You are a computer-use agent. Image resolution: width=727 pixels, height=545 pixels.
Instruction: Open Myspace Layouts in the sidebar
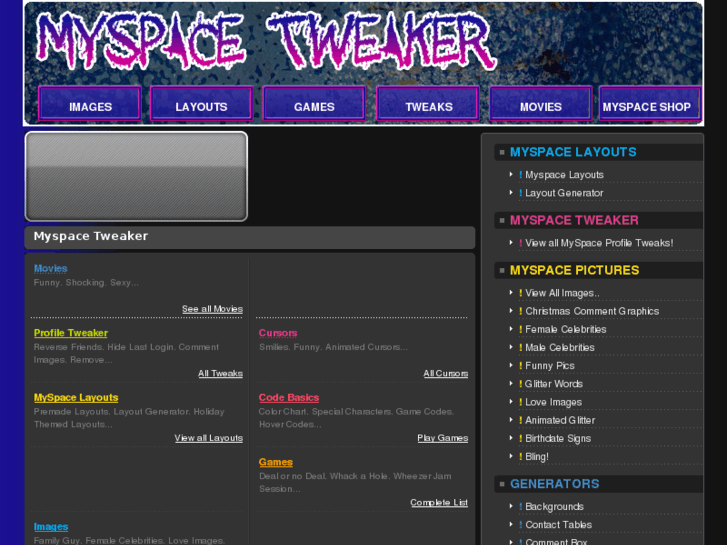coord(564,175)
